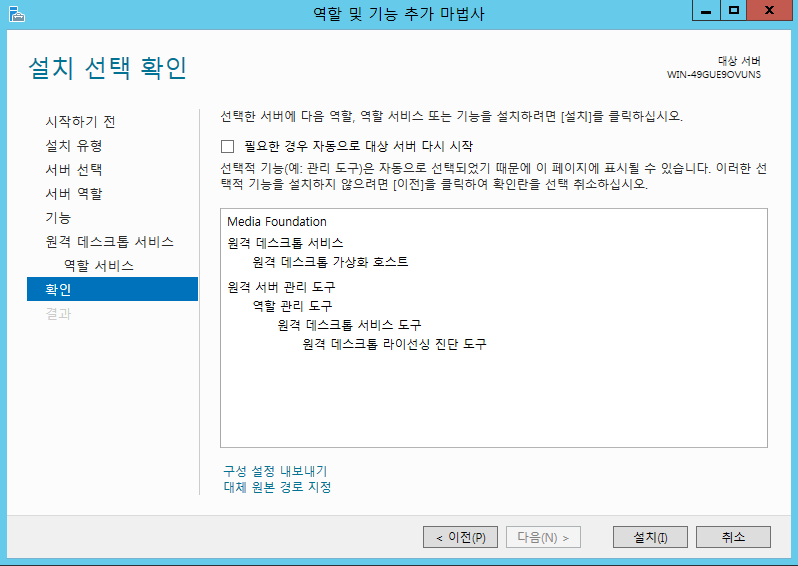Click 원격 데스크톱 서비스 in confirmation list
Screen dimensions: 798x566
click(285, 243)
